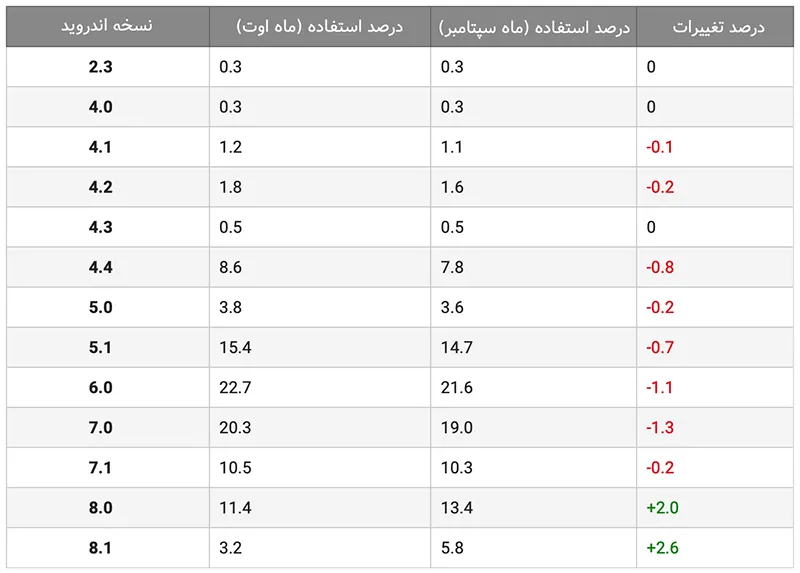
Task: Select the August value 8.6 cell
Action: point(231,267)
